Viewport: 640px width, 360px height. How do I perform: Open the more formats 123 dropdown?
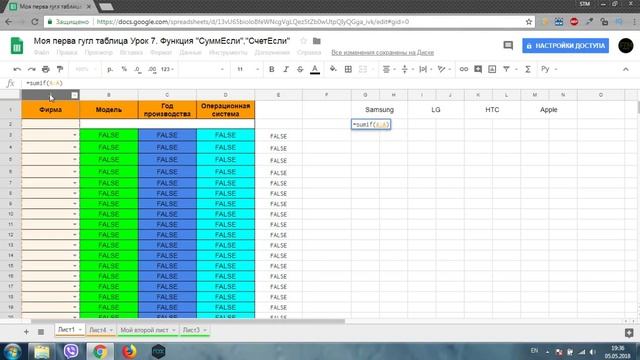[x=167, y=69]
